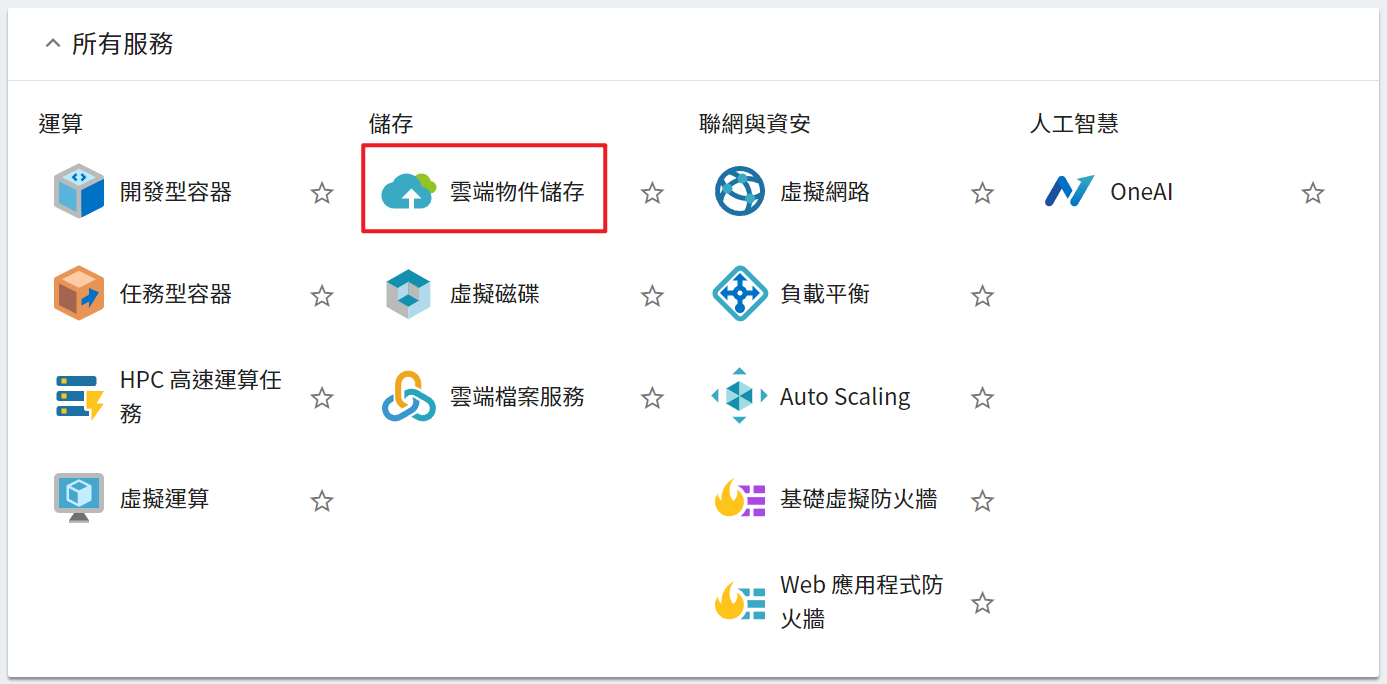Click the OneAI logo icon
Viewport: 1387px width, 684px height.
[x=1069, y=192]
